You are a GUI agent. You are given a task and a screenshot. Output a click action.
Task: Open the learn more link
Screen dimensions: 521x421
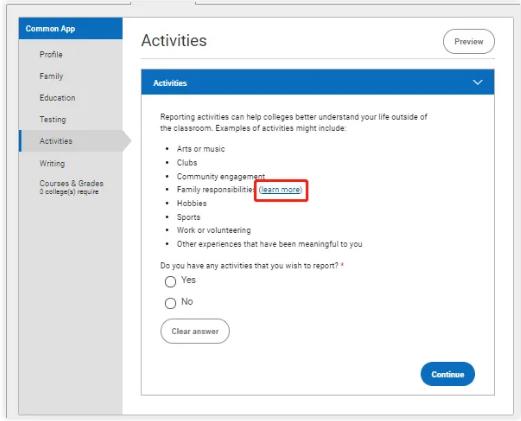(280, 190)
